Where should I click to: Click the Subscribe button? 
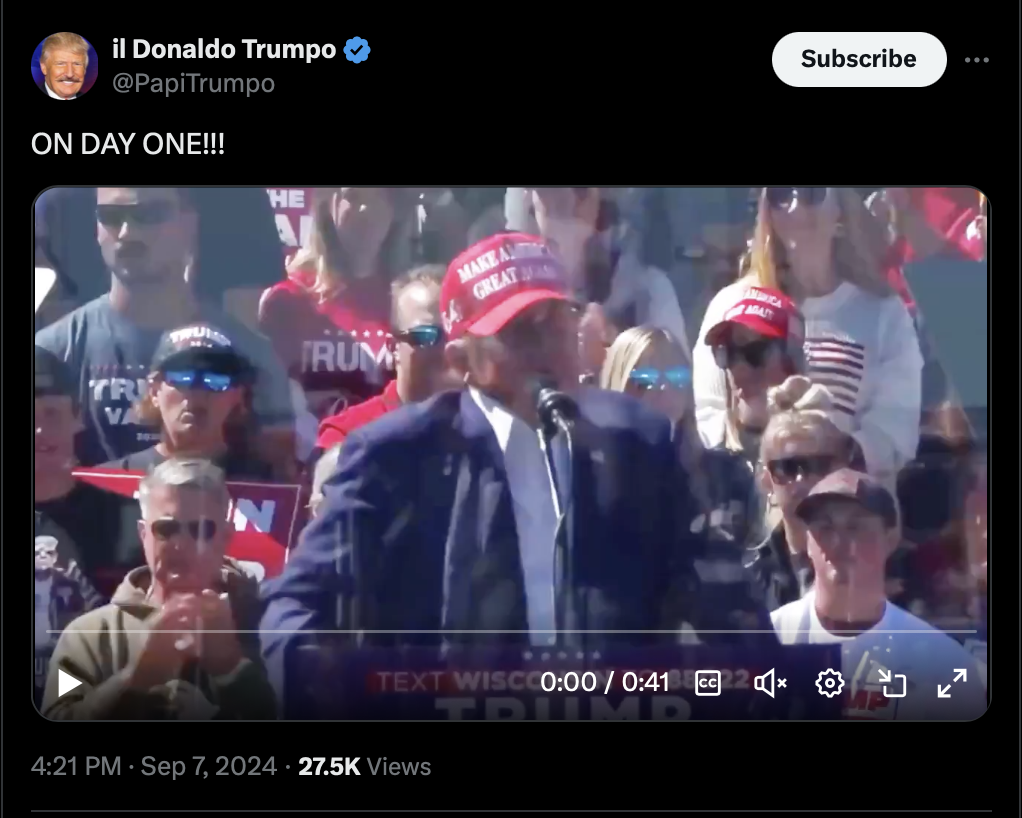(859, 59)
